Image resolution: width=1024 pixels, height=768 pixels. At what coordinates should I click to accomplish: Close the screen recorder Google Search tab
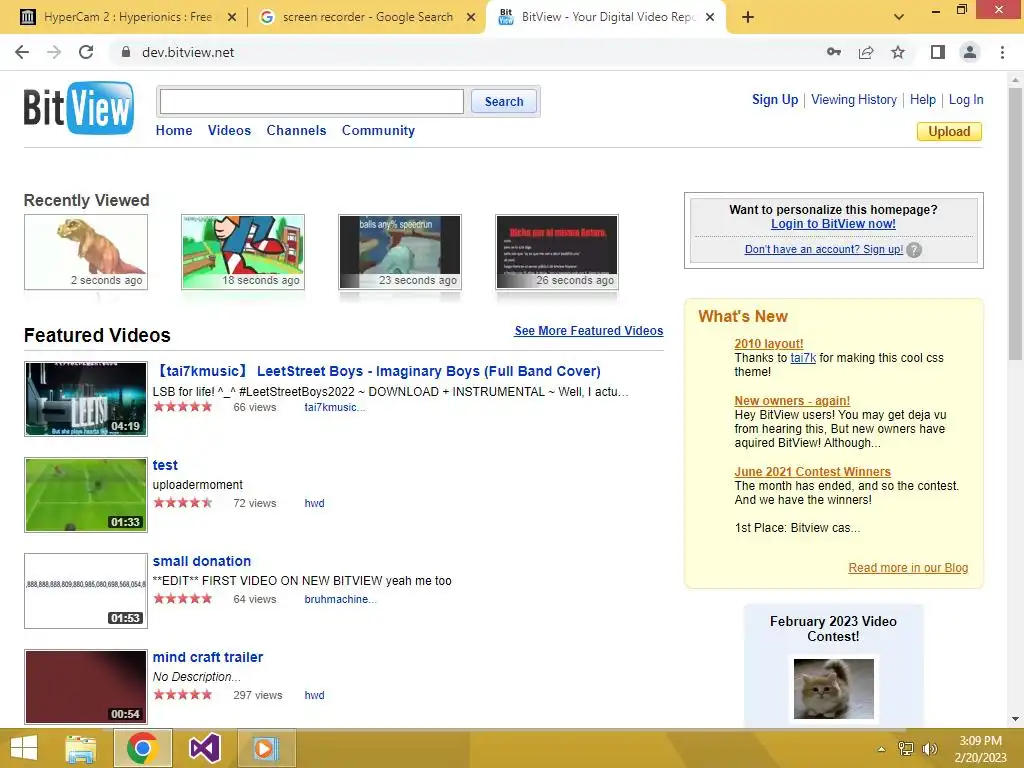coord(471,17)
